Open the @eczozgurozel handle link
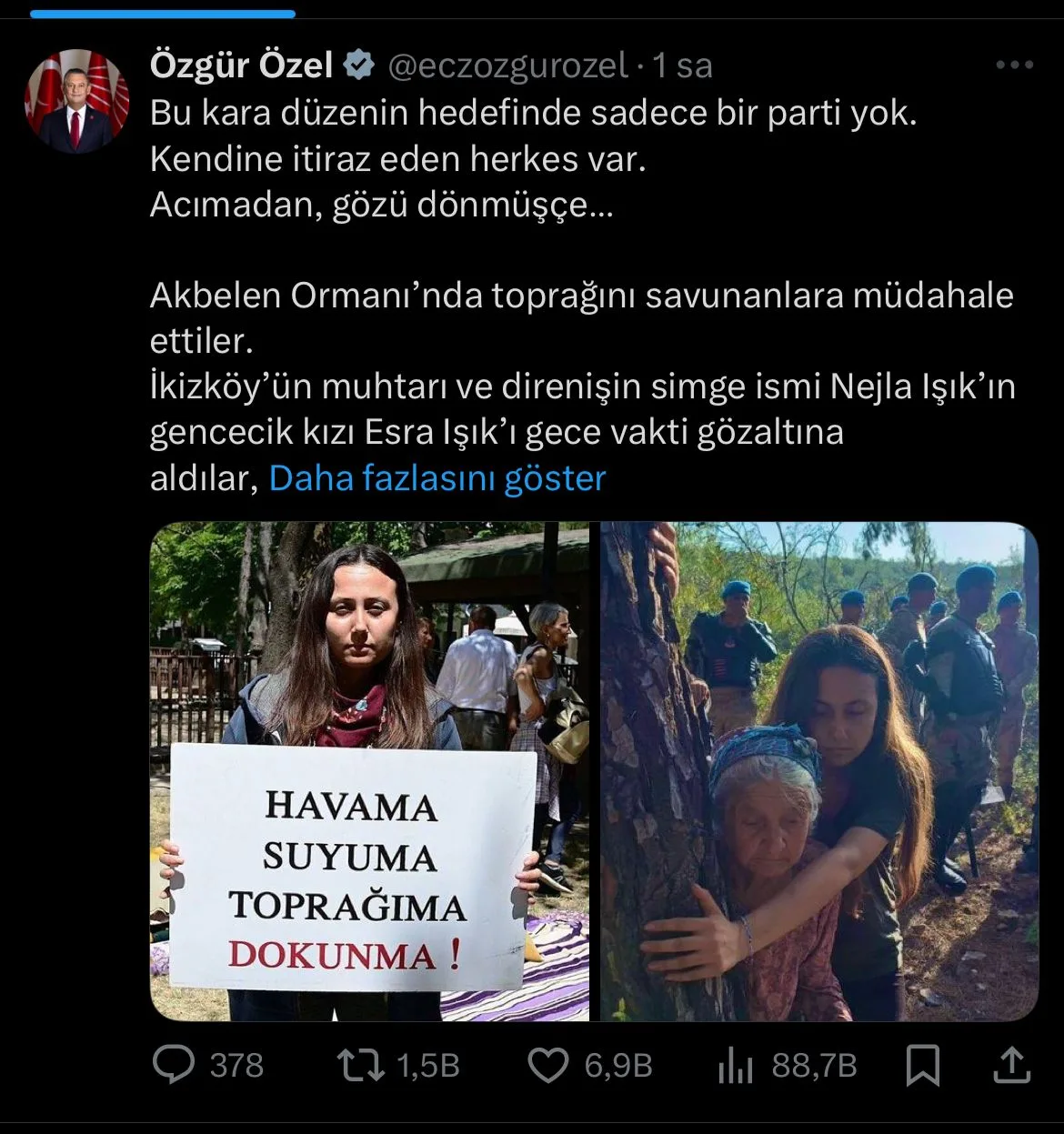This screenshot has height=1134, width=1064. (x=508, y=65)
